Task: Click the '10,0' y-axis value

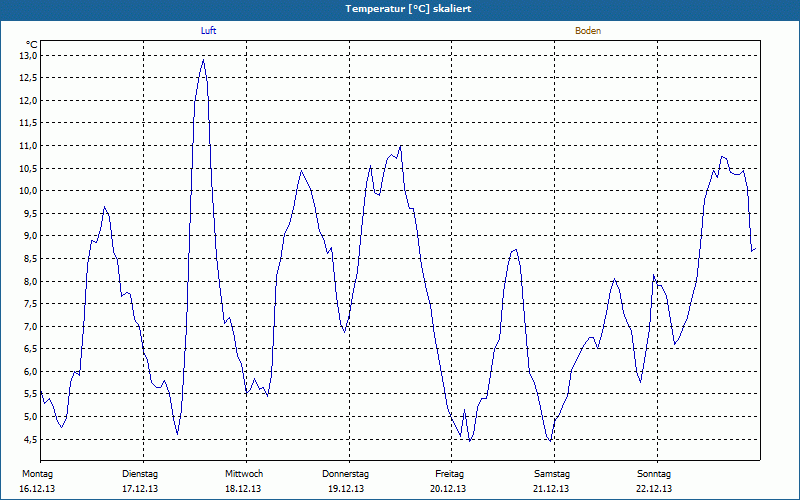Action: 29,191
